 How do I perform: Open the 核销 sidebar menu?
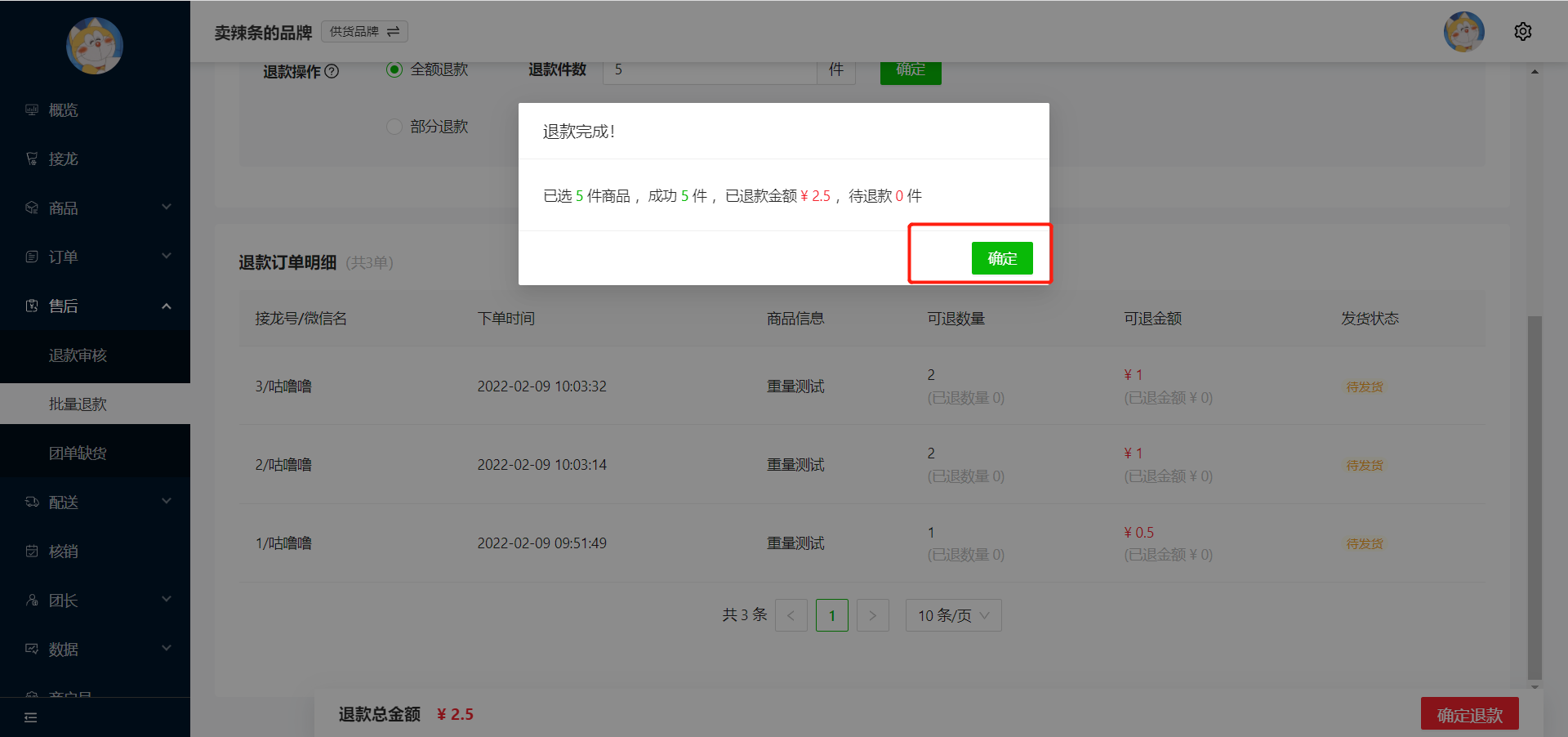(x=95, y=551)
